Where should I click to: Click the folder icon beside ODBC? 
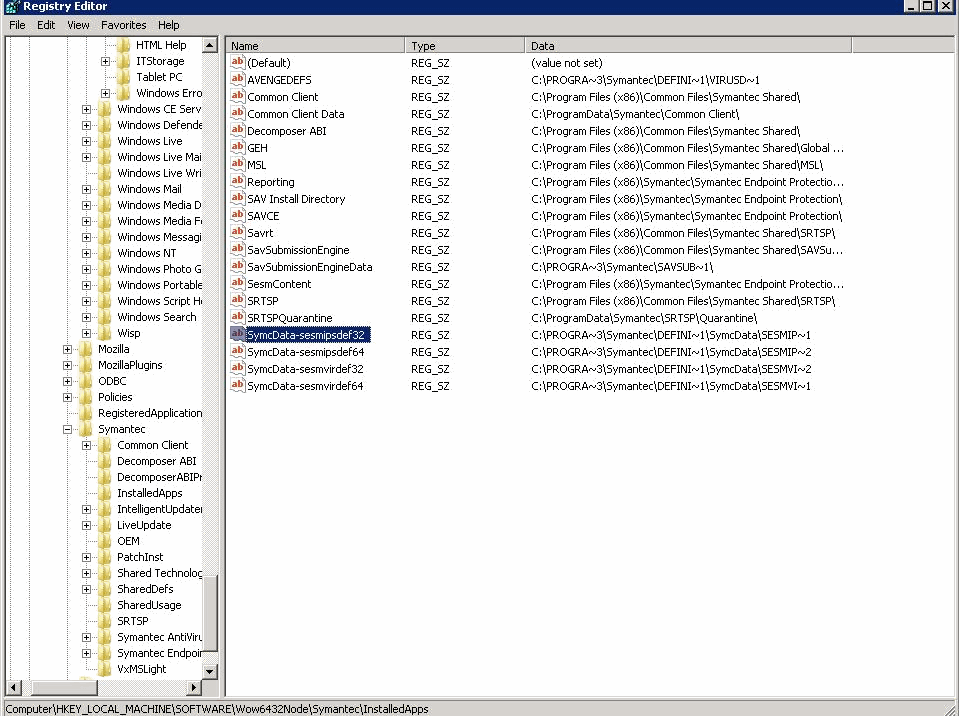click(86, 381)
